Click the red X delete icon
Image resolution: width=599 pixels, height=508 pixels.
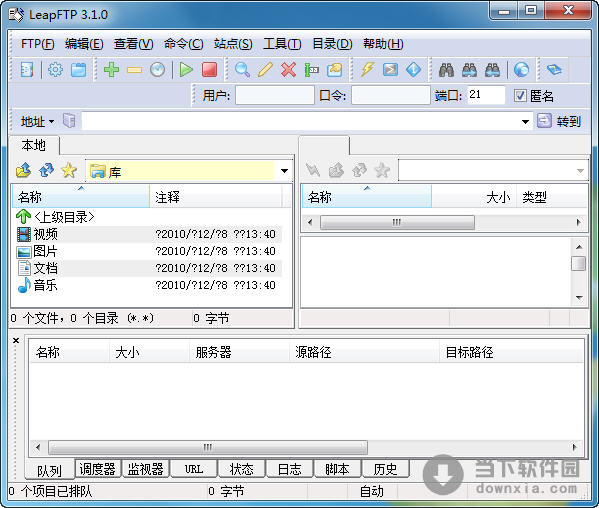pos(288,70)
